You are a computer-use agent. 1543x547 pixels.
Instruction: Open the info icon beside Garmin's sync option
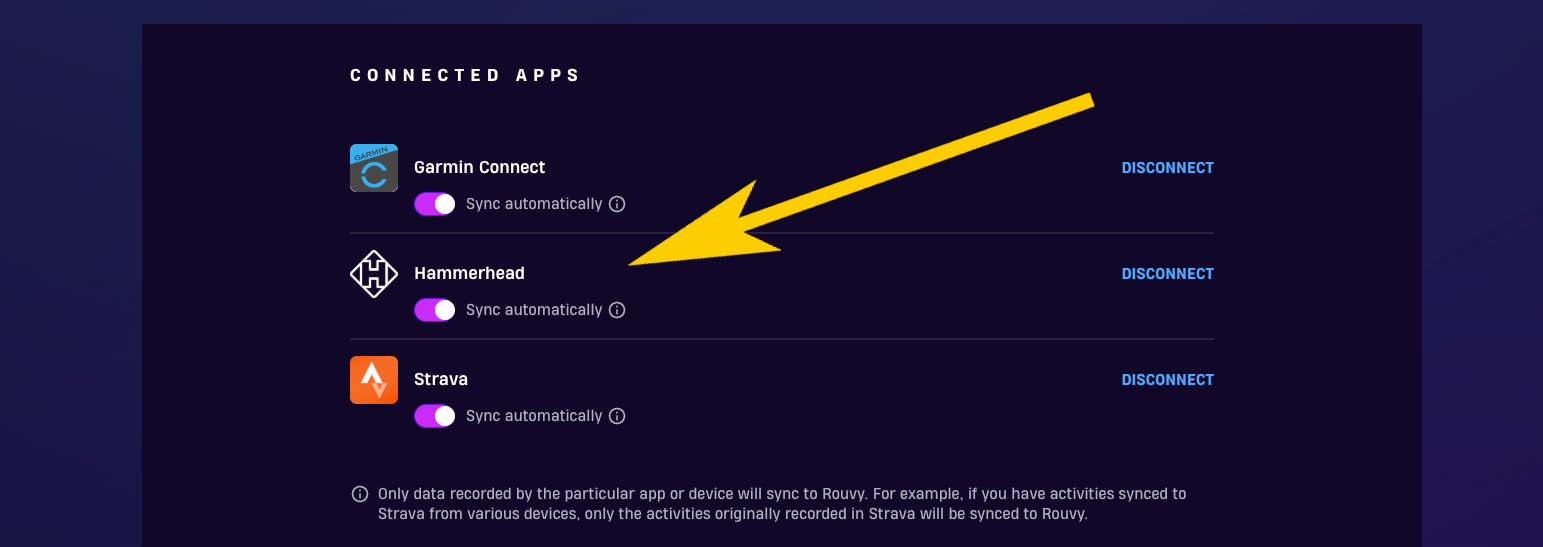617,204
